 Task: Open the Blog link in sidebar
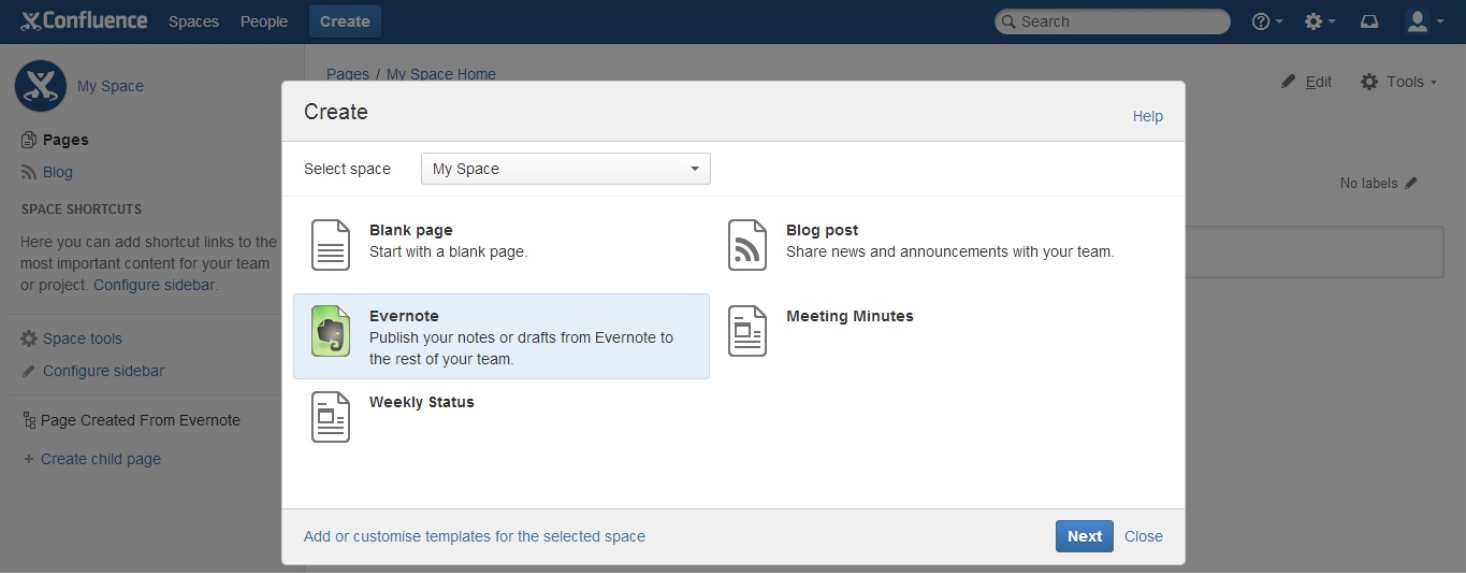click(x=58, y=172)
